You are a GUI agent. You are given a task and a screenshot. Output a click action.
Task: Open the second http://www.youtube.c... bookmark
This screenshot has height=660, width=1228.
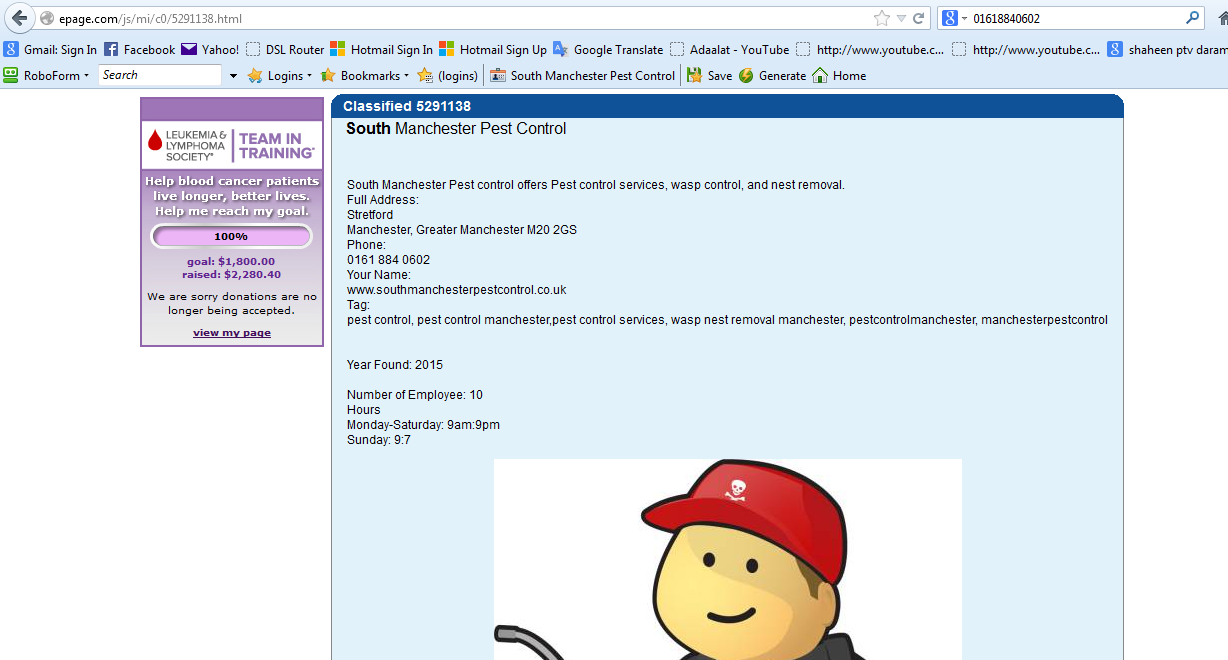click(x=1026, y=49)
